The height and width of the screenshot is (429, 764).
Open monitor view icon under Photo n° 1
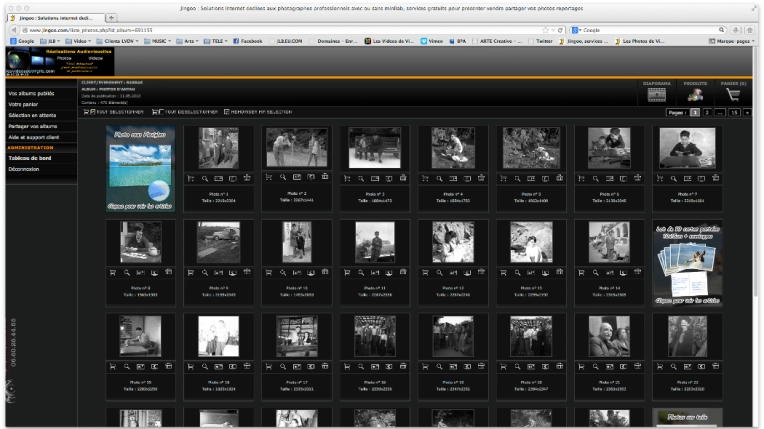(233, 179)
